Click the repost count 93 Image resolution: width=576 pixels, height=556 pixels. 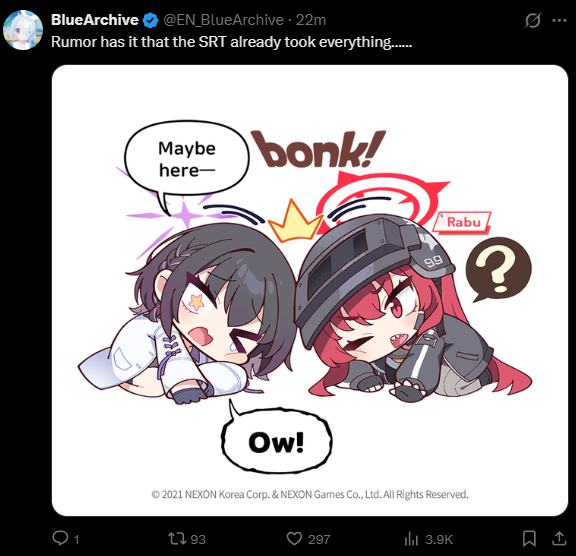pyautogui.click(x=198, y=539)
